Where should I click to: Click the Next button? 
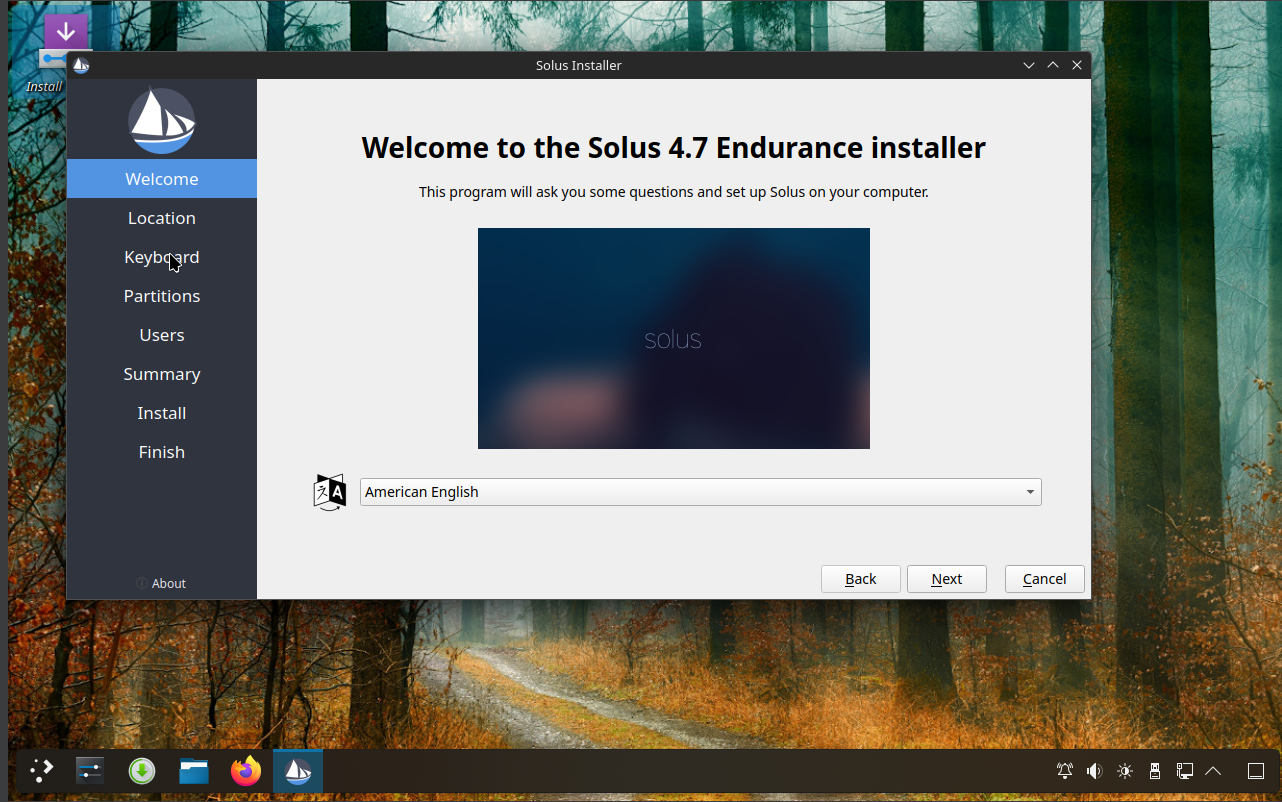[946, 579]
